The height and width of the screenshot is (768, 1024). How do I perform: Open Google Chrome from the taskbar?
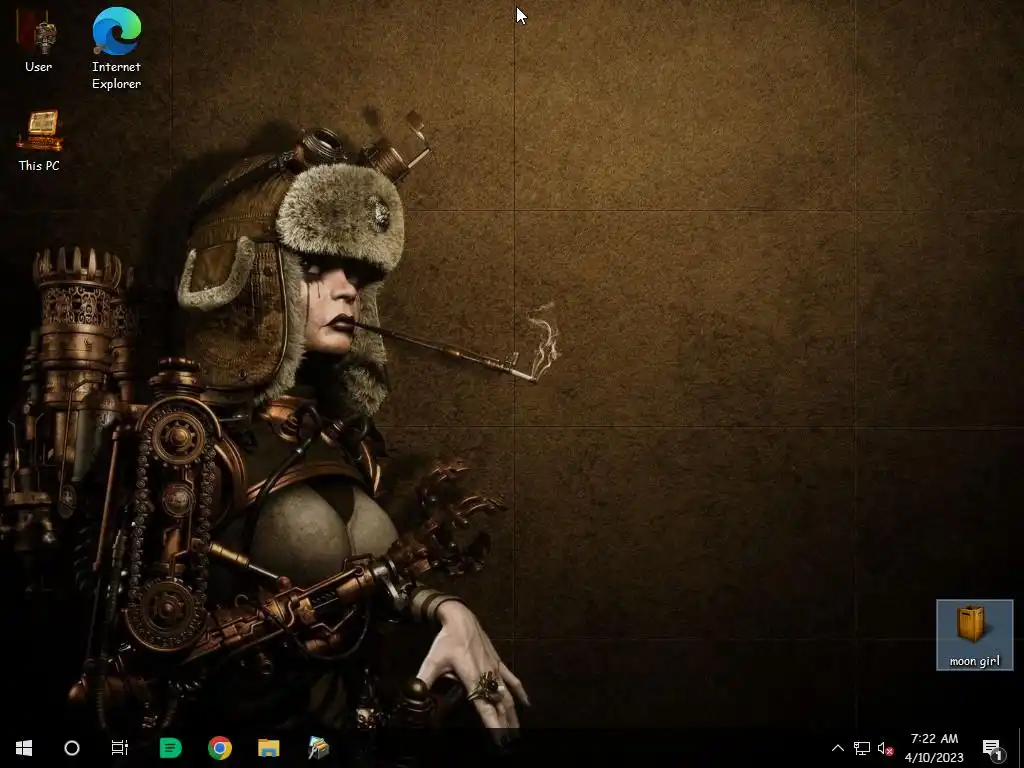click(x=219, y=748)
